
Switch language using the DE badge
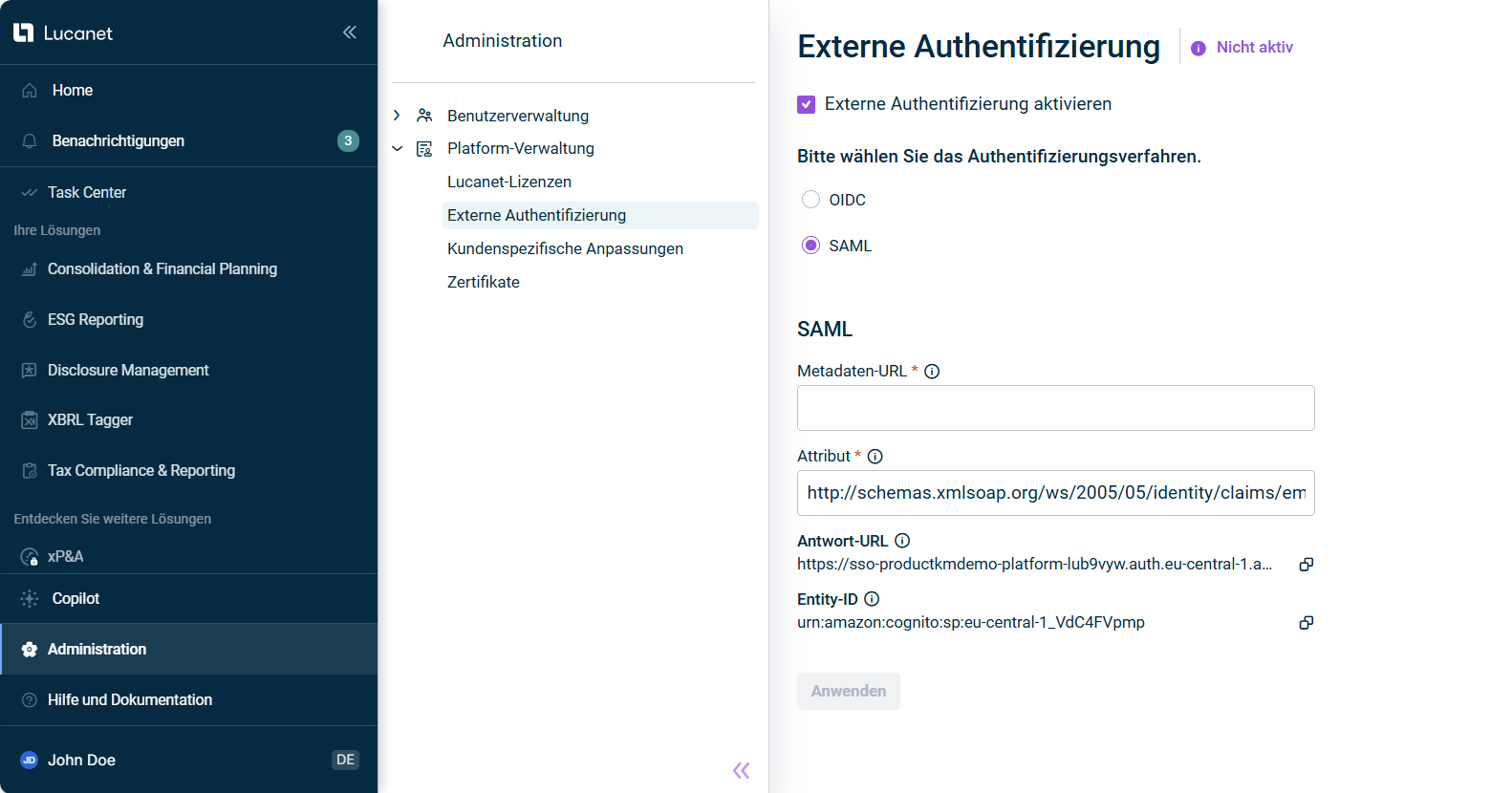pos(345,760)
